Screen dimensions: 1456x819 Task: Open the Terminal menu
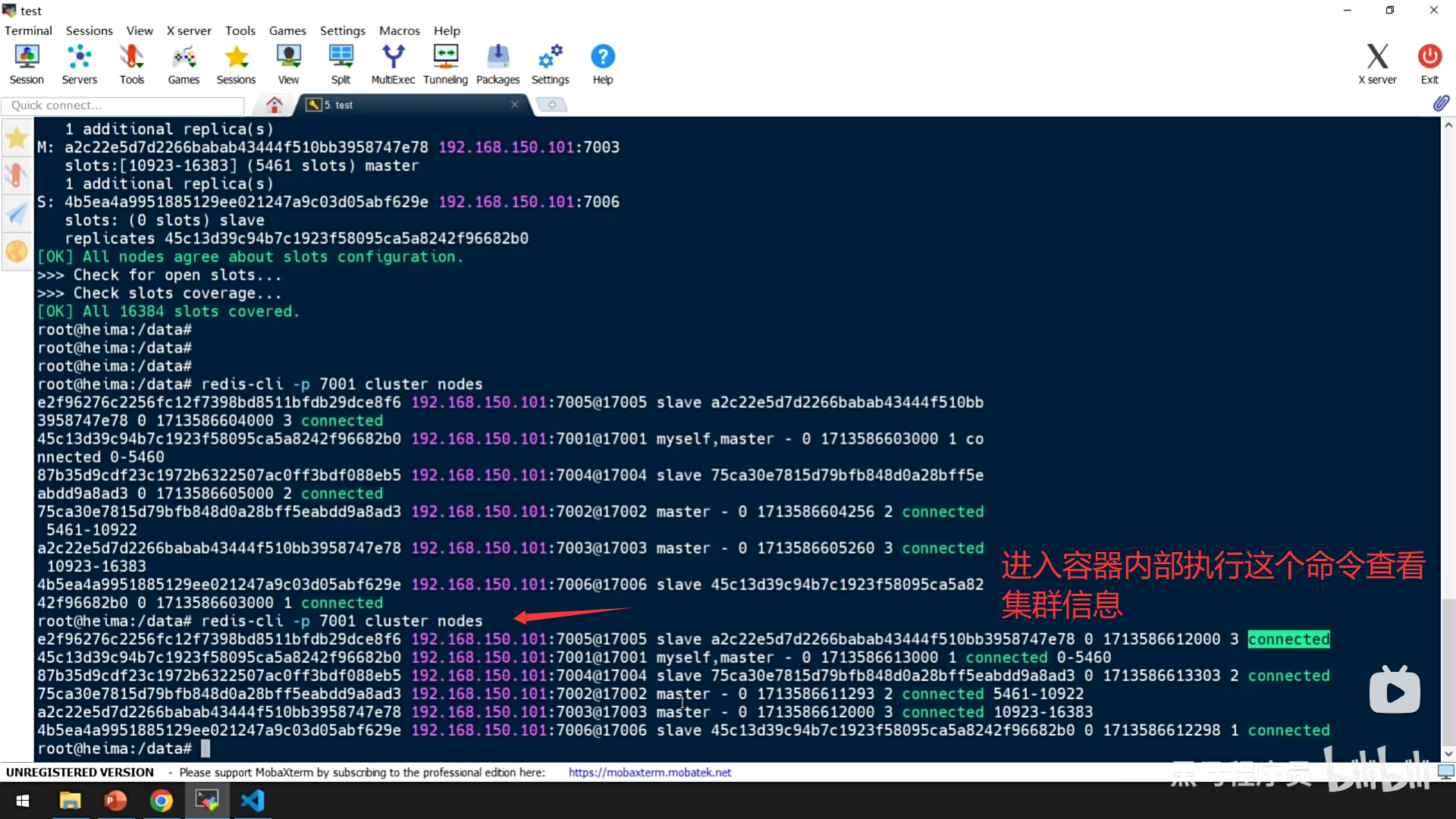(28, 30)
